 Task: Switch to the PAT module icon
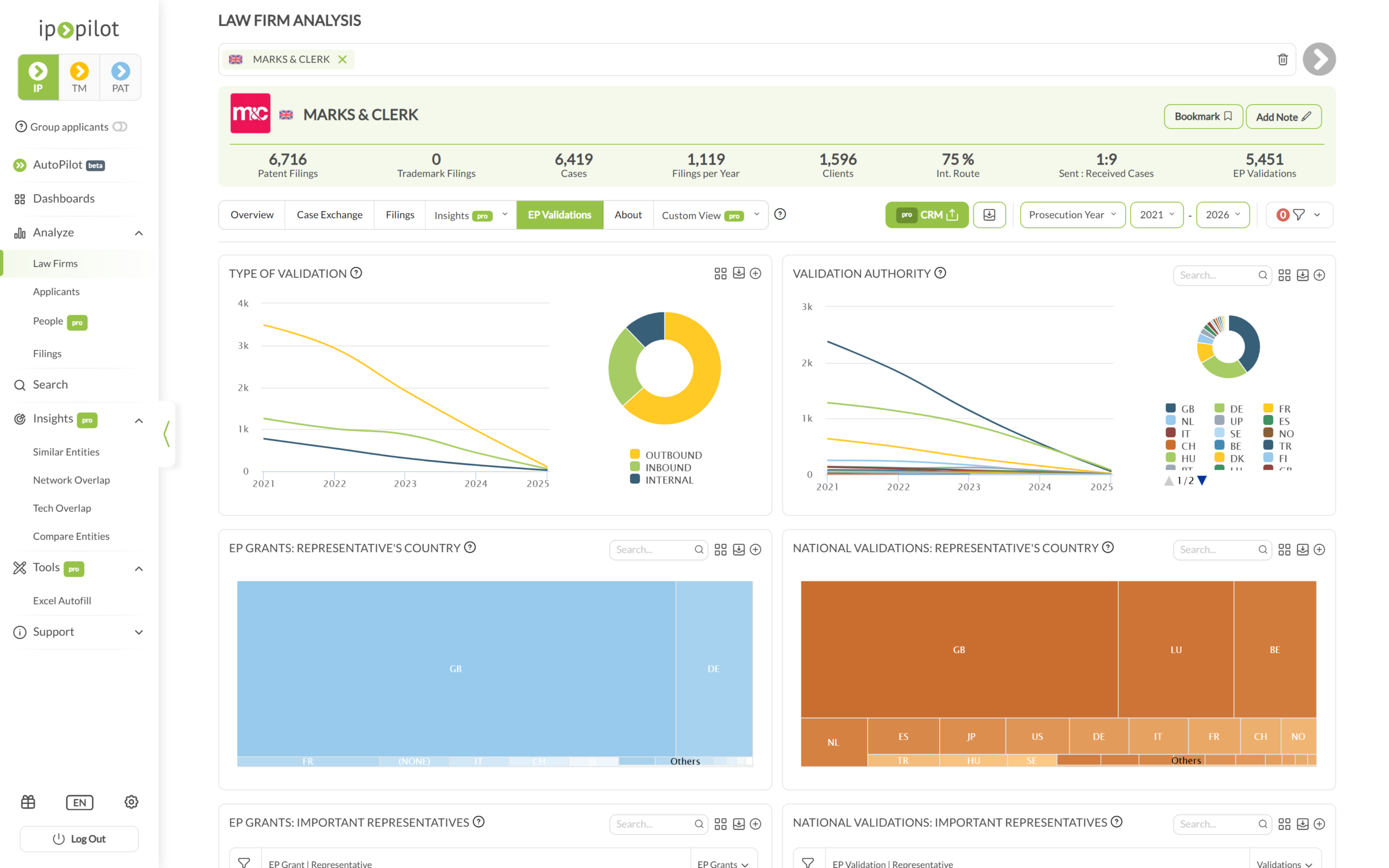click(120, 77)
